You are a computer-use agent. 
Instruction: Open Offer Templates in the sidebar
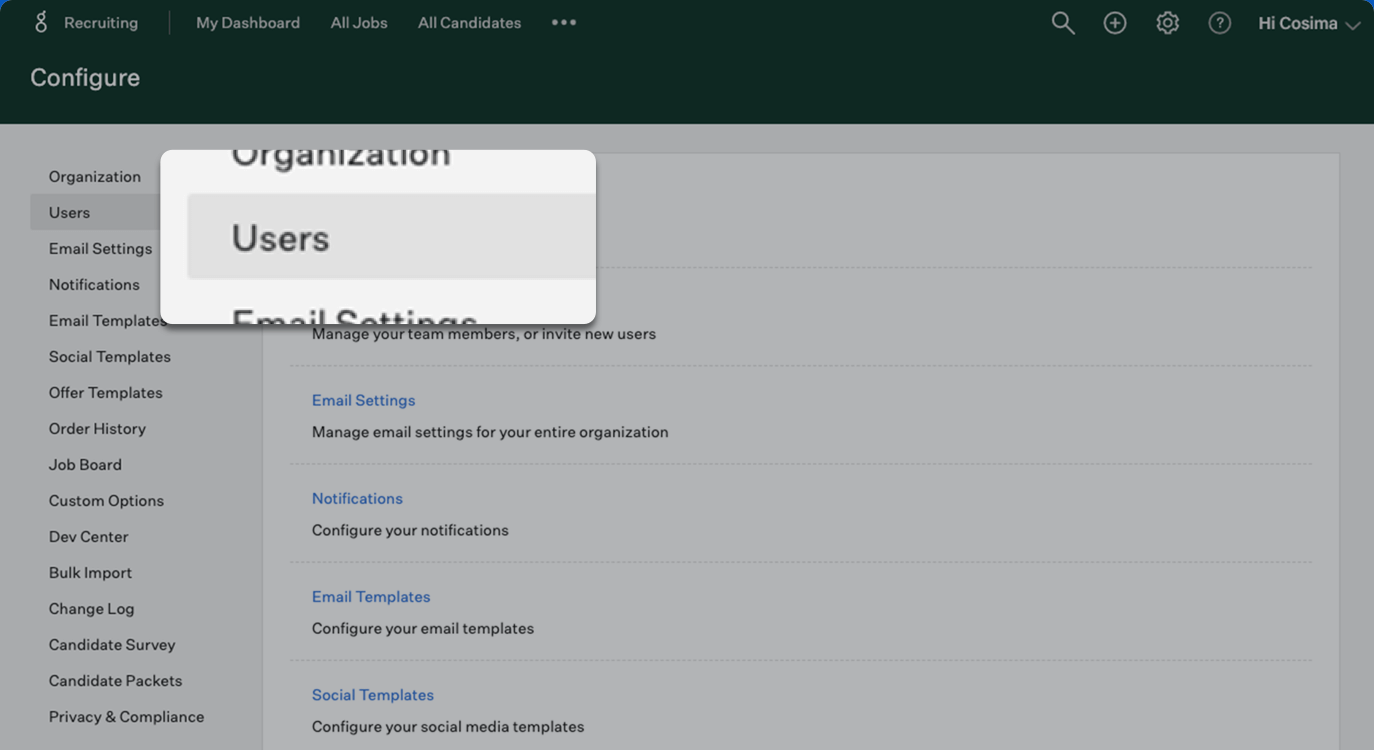coord(106,392)
